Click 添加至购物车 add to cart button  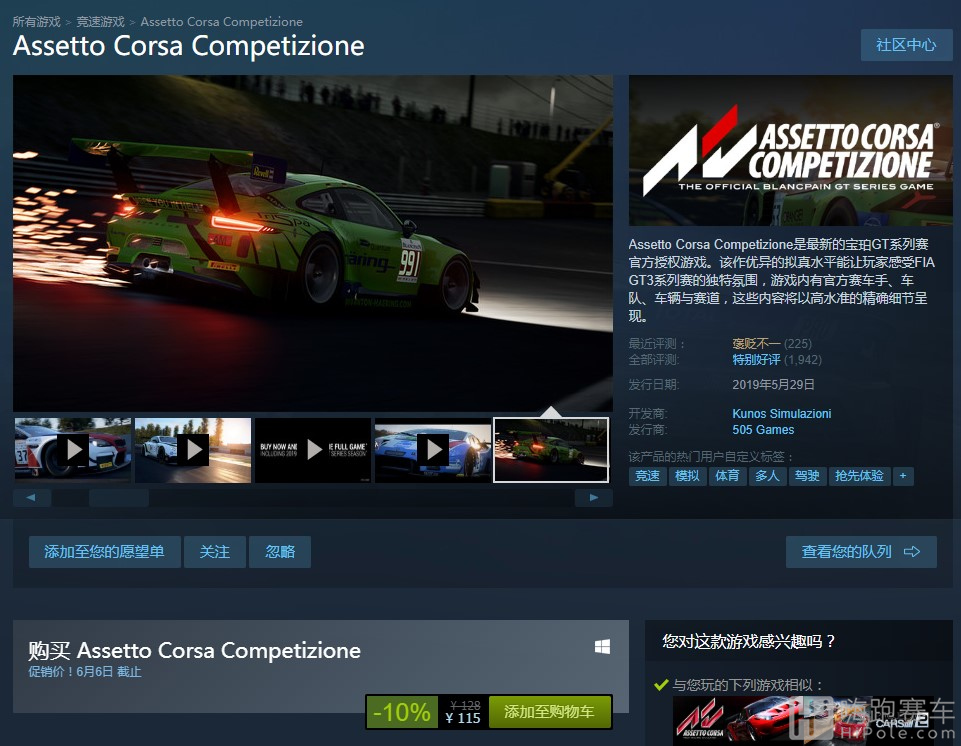[x=549, y=712]
